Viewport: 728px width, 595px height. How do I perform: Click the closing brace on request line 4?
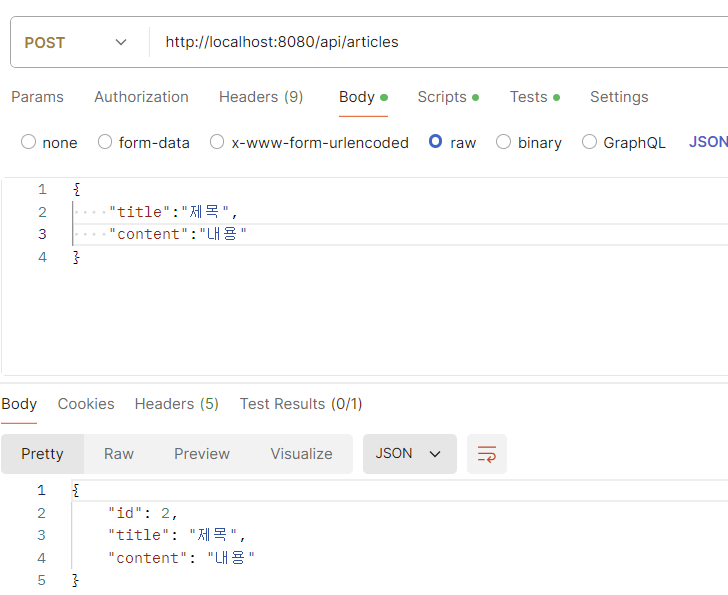[76, 257]
